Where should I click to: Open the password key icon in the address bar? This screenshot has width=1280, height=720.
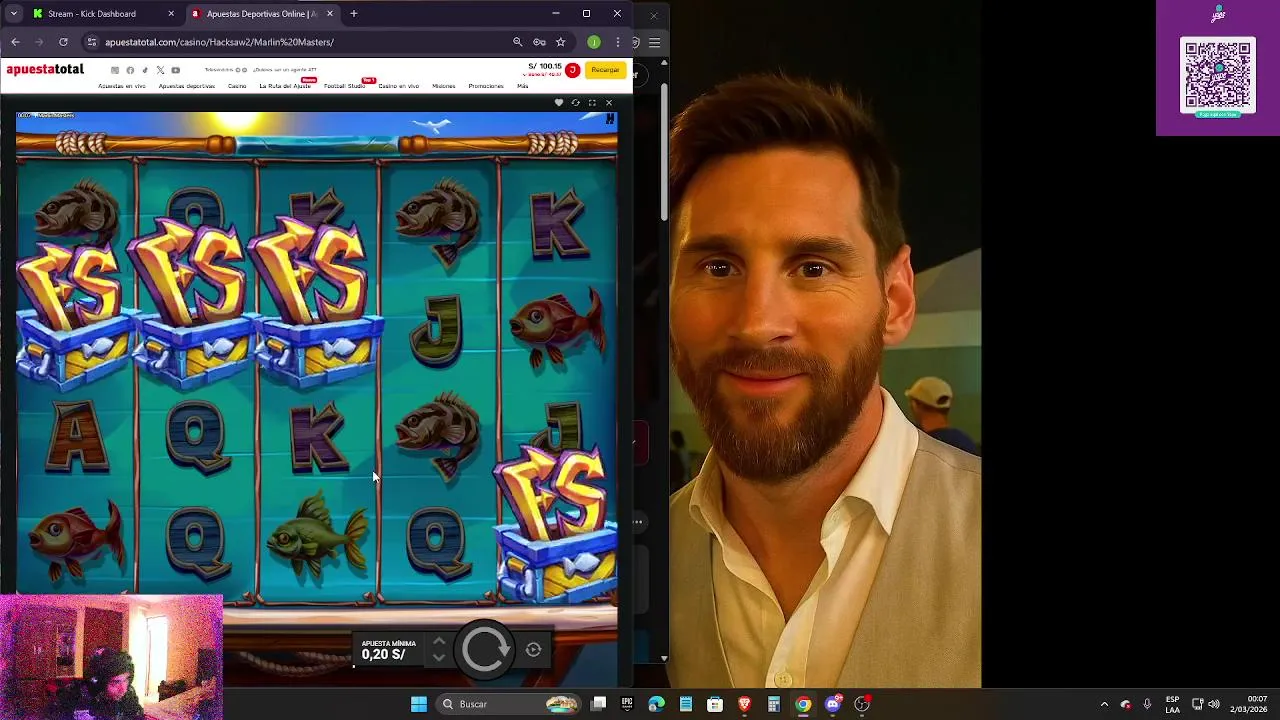pyautogui.click(x=539, y=42)
